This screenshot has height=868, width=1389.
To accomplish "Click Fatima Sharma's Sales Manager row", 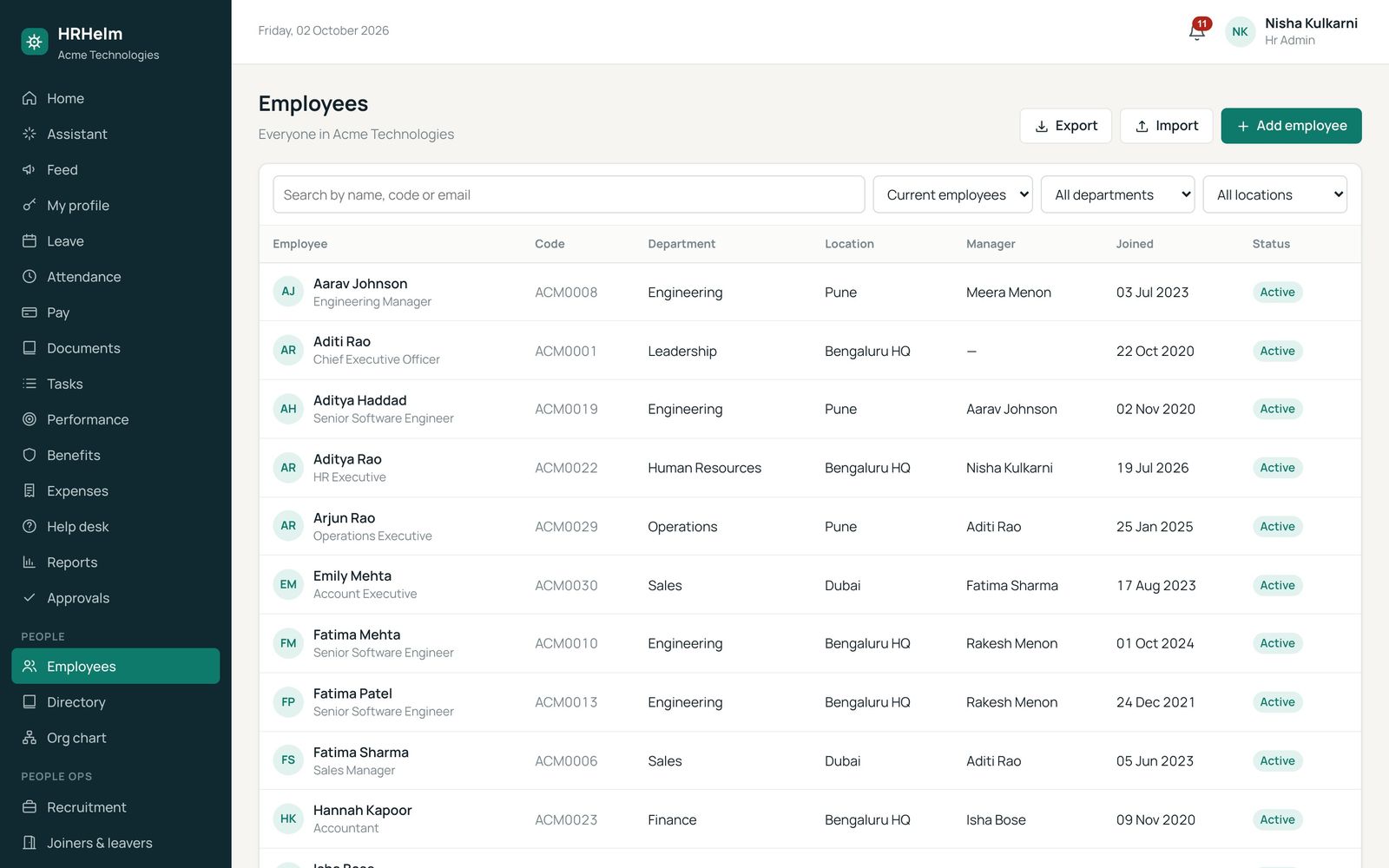I will (810, 760).
